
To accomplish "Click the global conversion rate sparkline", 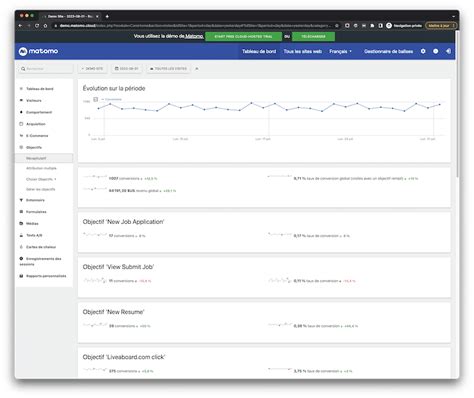I will 280,176.
